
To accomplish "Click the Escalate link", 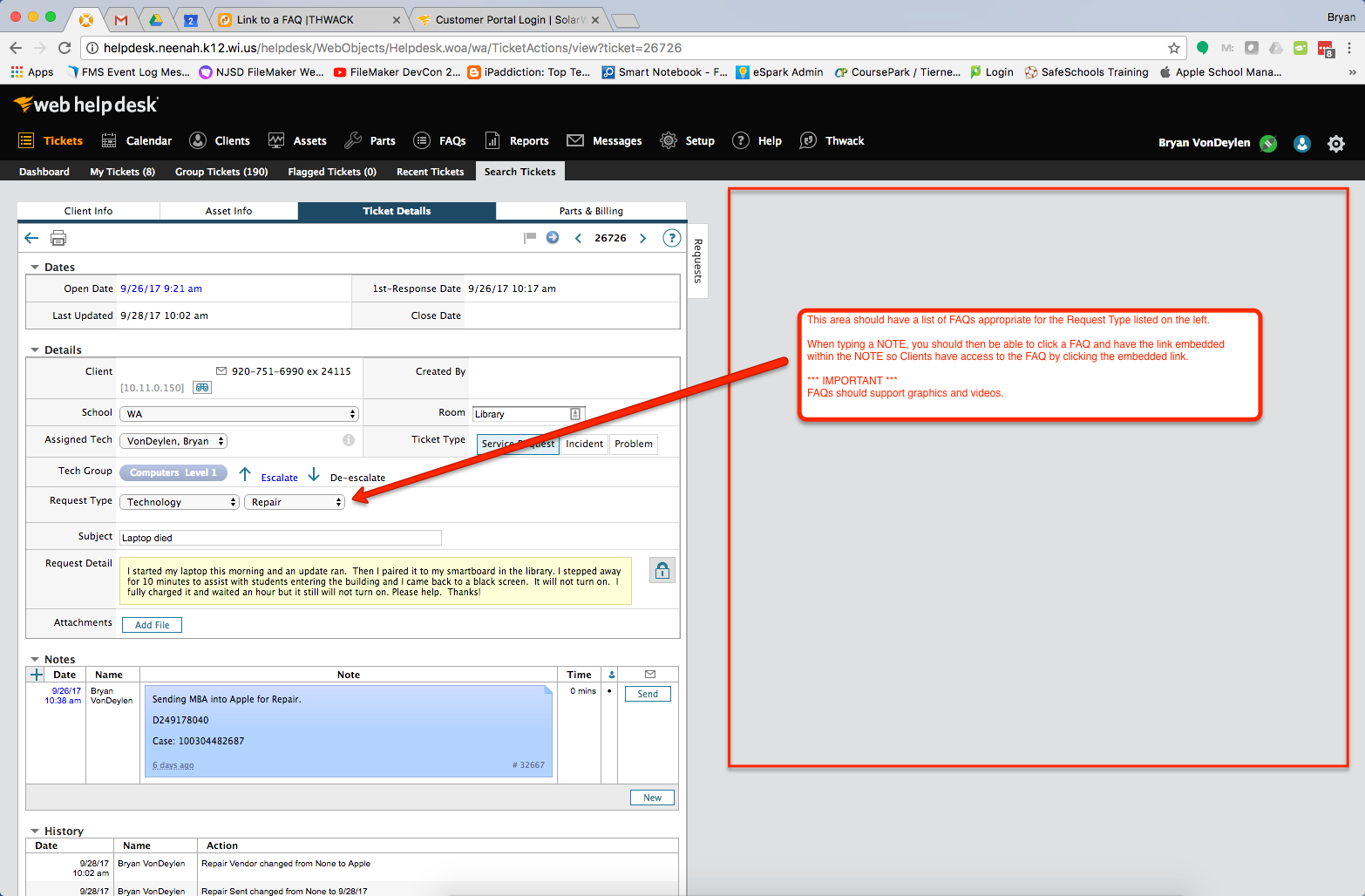I will point(280,478).
